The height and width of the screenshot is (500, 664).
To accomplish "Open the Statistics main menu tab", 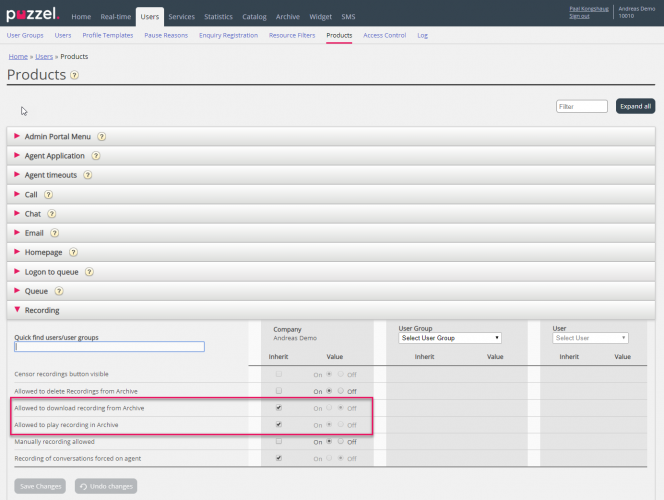I will [x=218, y=17].
